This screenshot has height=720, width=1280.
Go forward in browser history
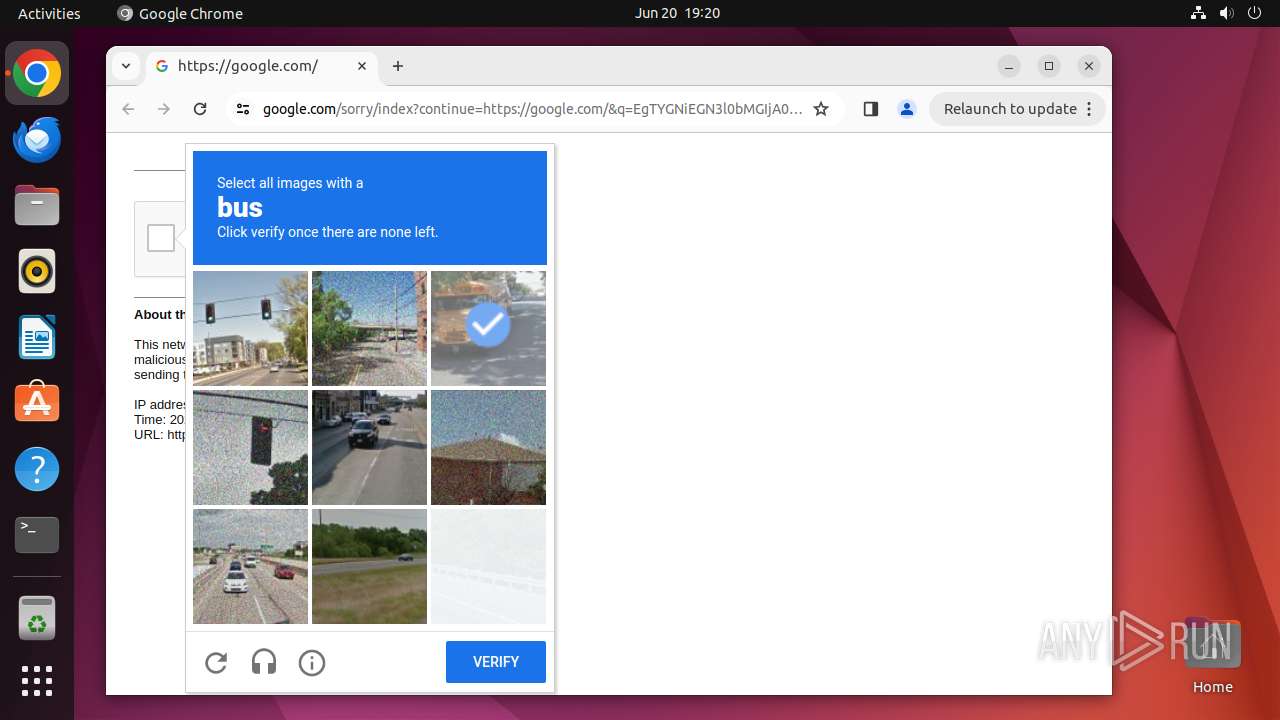tap(164, 109)
